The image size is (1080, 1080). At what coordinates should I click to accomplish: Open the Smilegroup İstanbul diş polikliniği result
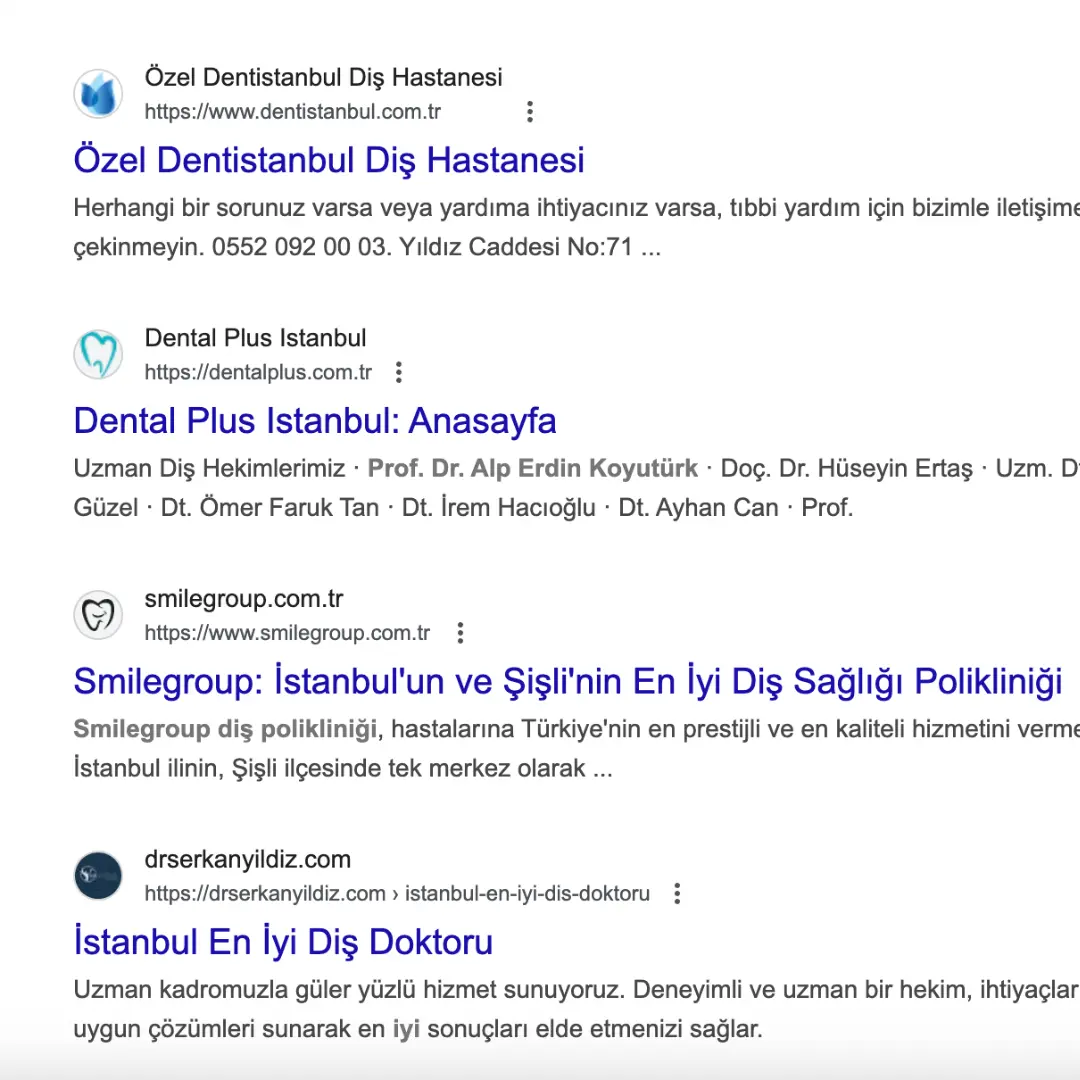pos(567,680)
